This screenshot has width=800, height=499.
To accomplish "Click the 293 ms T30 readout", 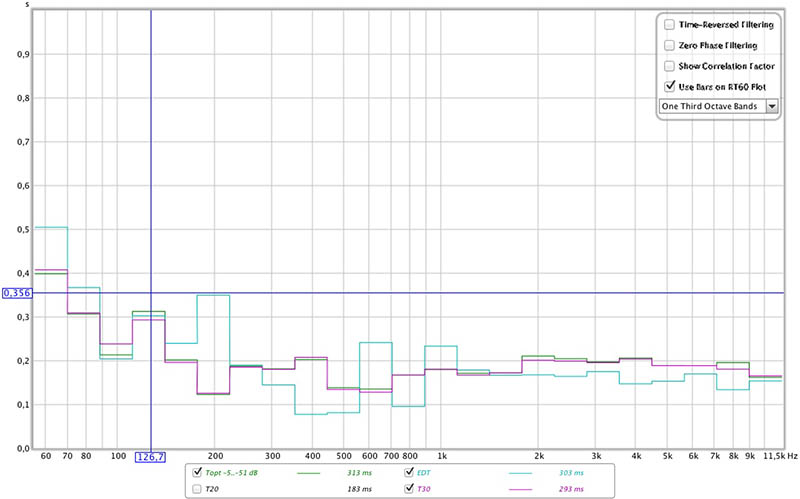I will point(570,488).
